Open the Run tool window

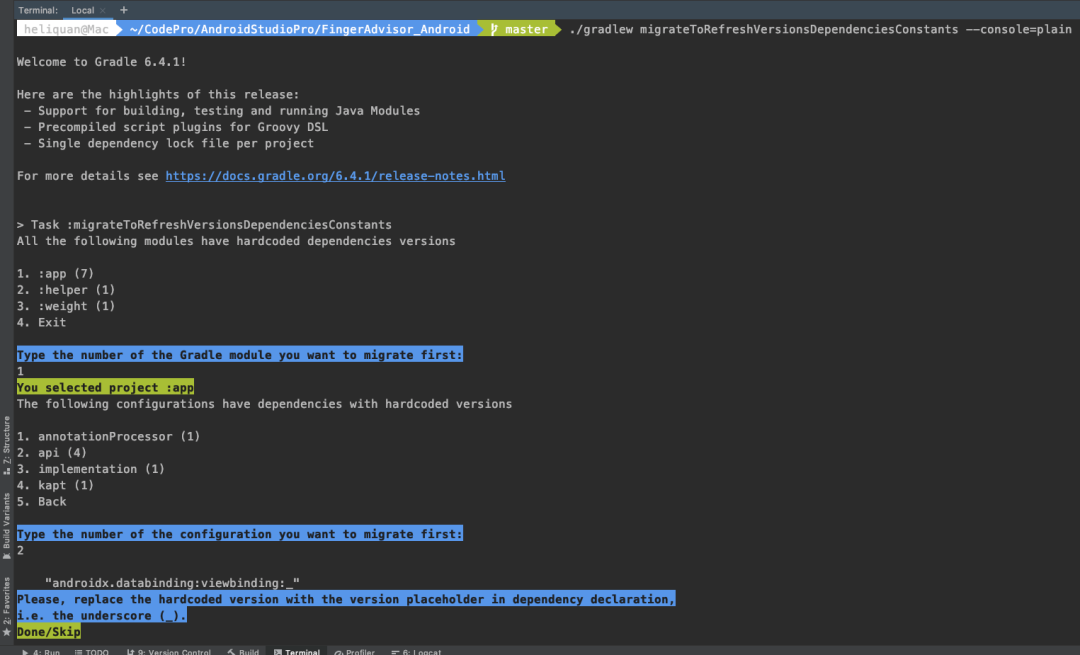coord(42,652)
